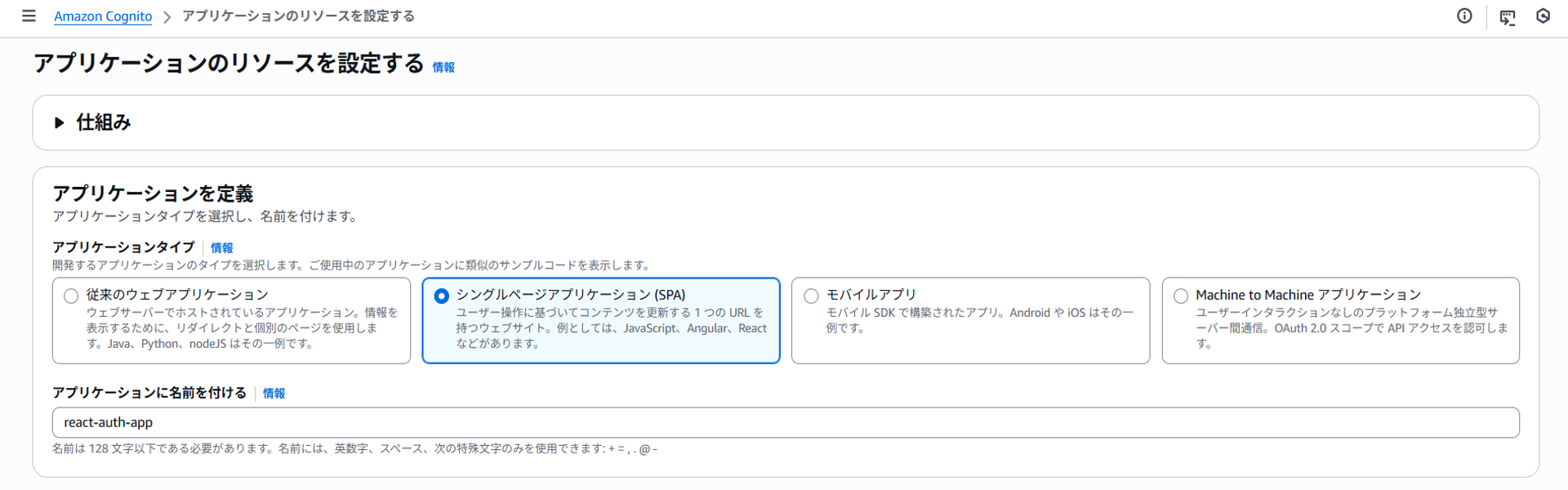Open the hamburger navigation menu
The width and height of the screenshot is (1568, 490).
(29, 16)
